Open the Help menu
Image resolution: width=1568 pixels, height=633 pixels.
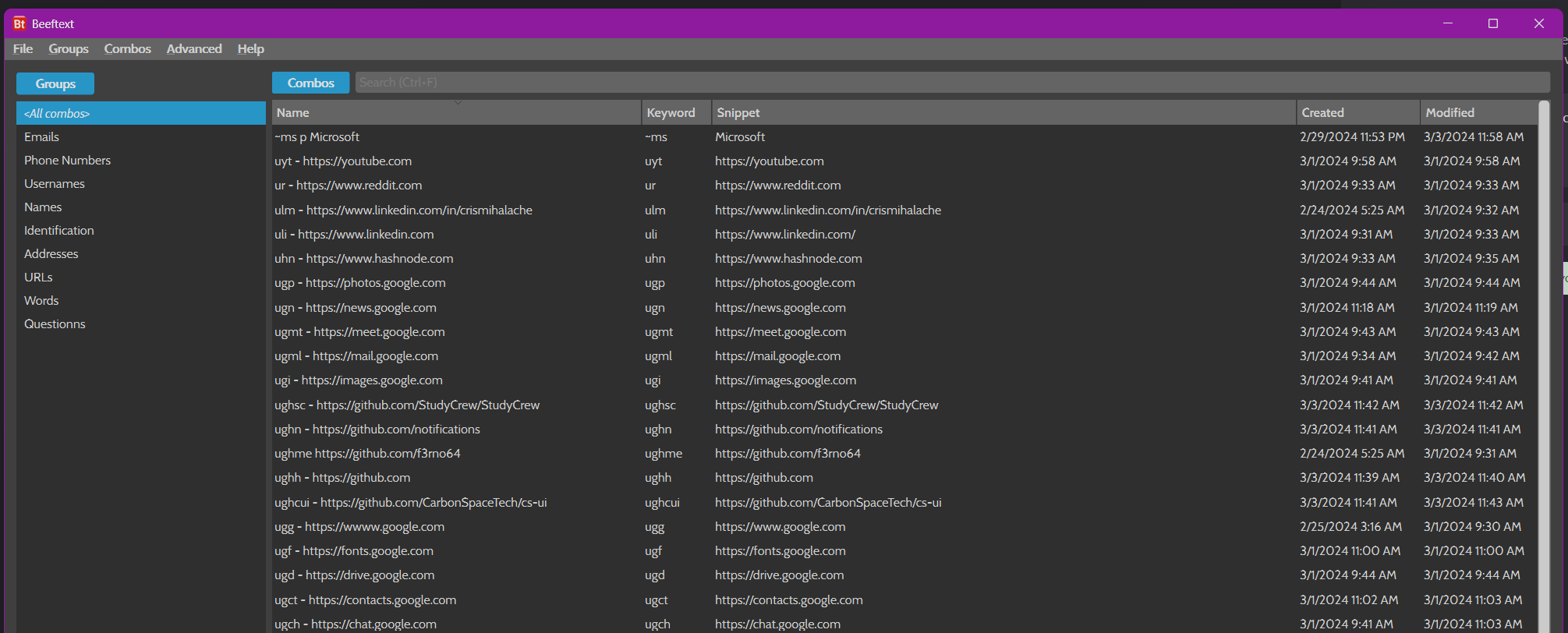coord(251,48)
